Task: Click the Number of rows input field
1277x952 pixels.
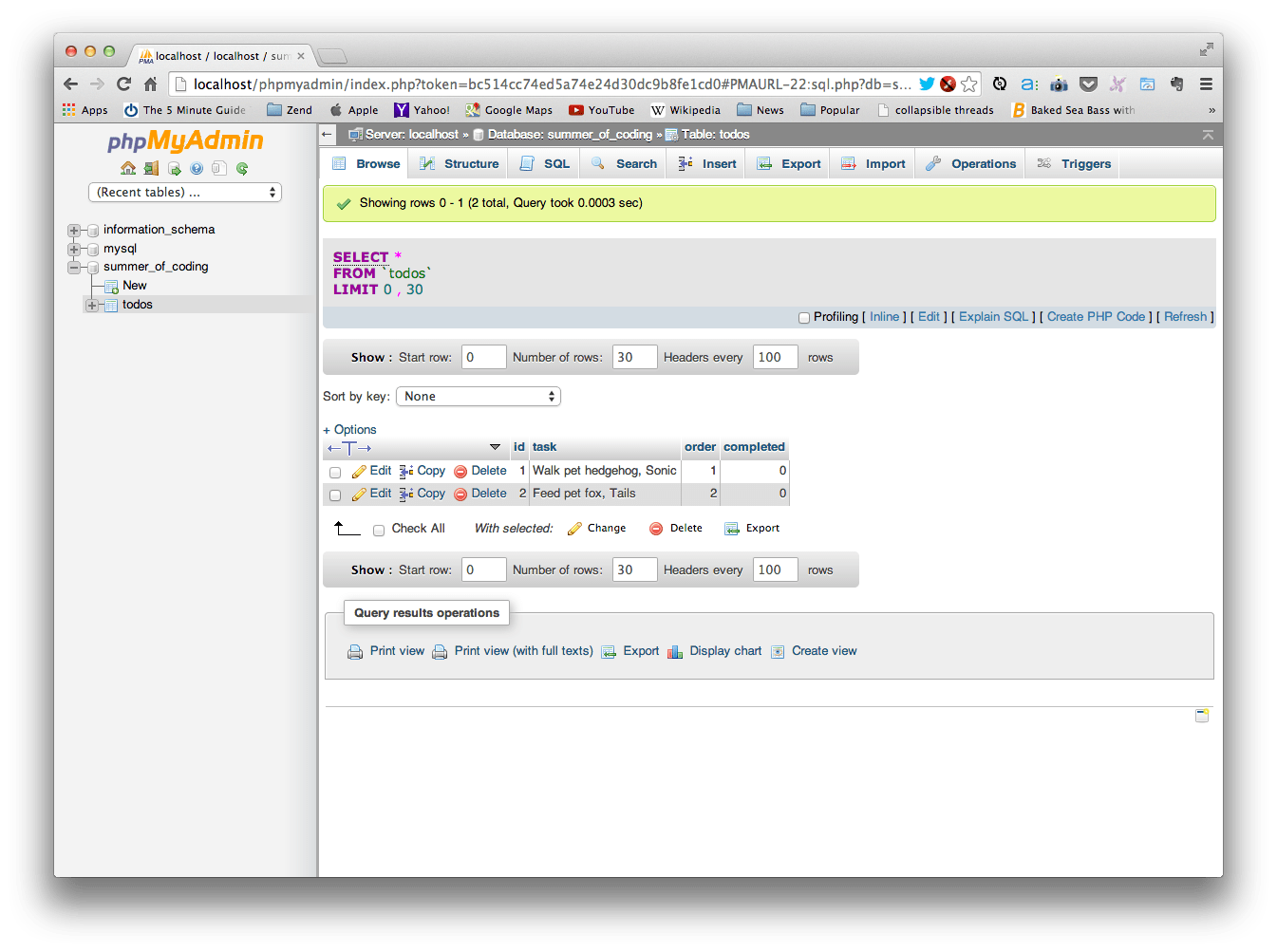Action: pos(634,357)
